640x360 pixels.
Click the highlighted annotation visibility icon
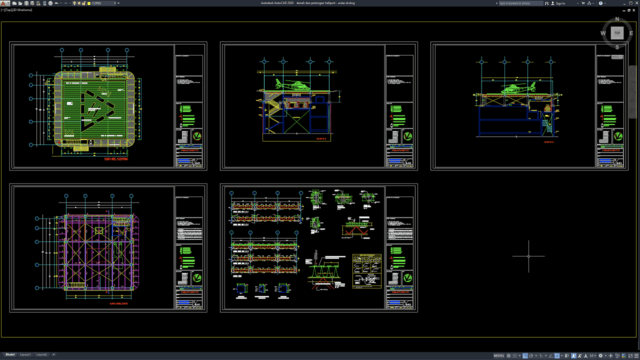click(573, 356)
